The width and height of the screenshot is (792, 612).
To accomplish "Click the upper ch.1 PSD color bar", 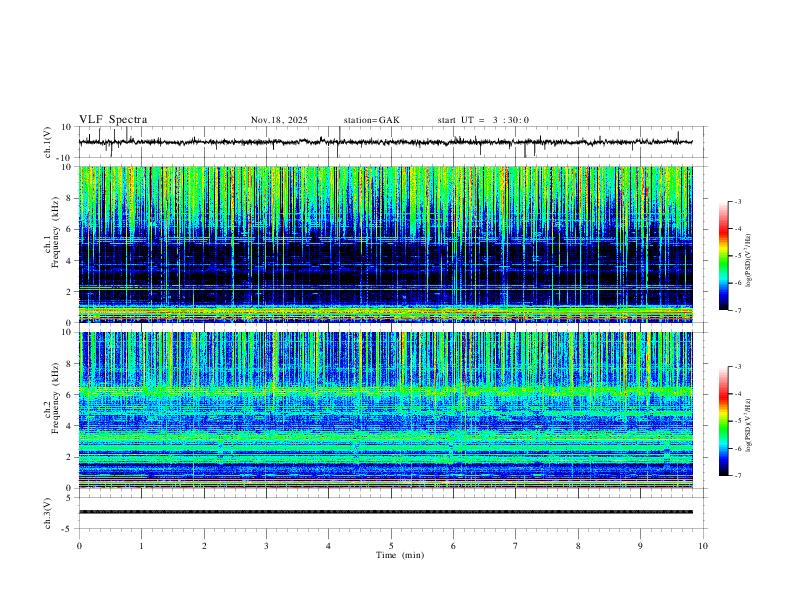I will [724, 256].
